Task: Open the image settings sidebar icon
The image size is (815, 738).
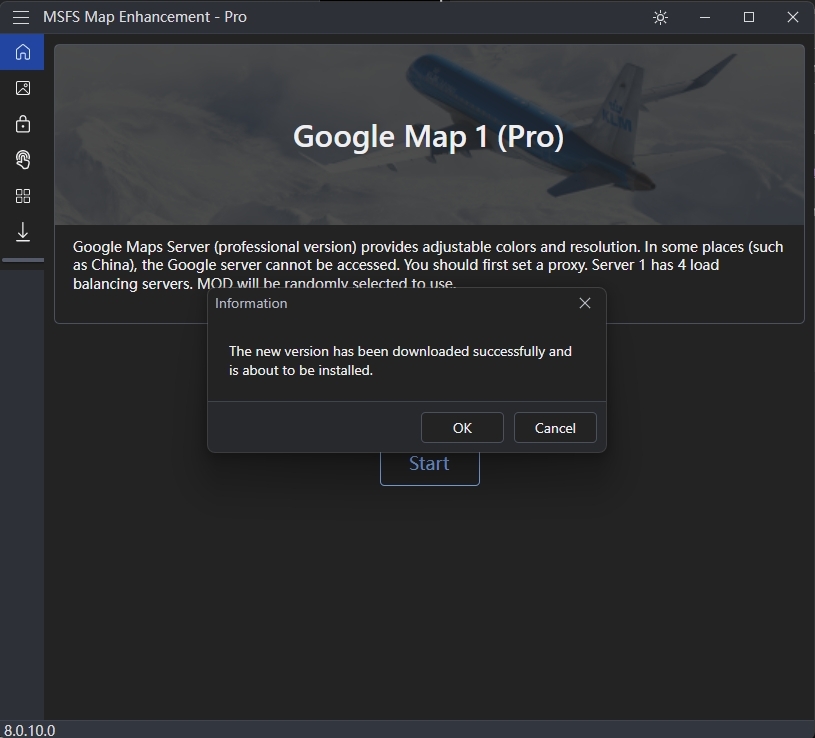Action: tap(22, 88)
